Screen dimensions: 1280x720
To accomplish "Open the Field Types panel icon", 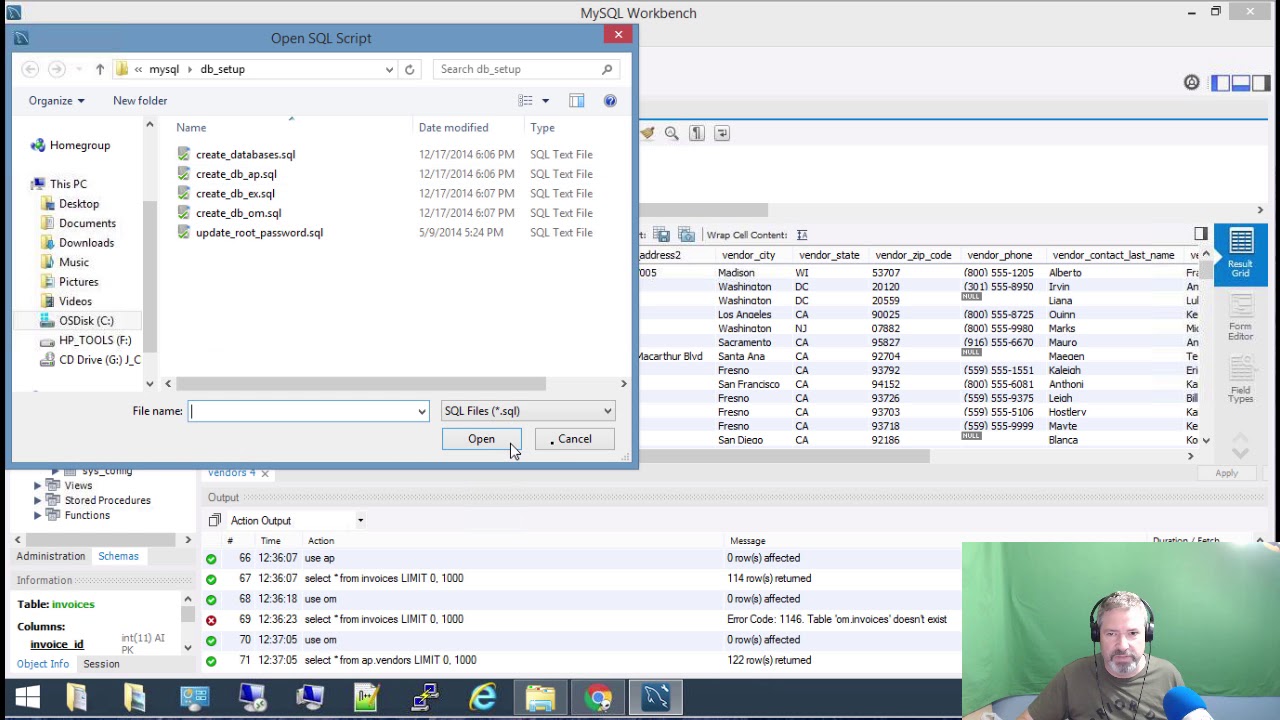I will 1240,380.
